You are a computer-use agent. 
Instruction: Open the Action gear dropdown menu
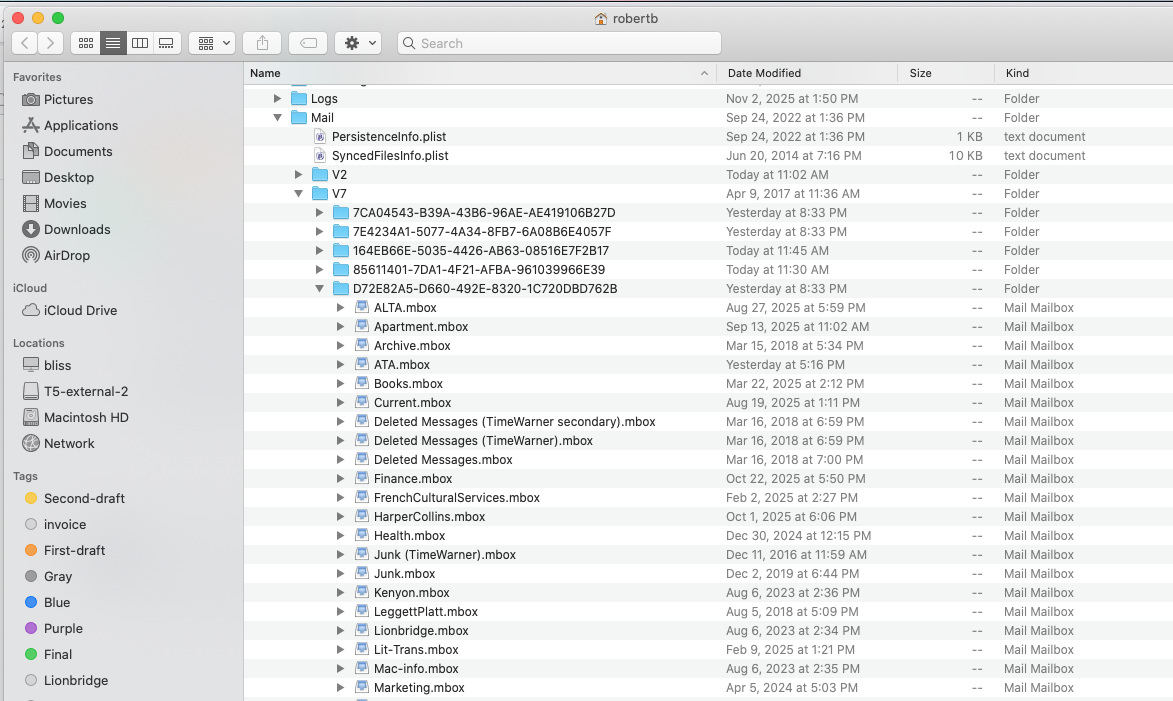click(358, 43)
